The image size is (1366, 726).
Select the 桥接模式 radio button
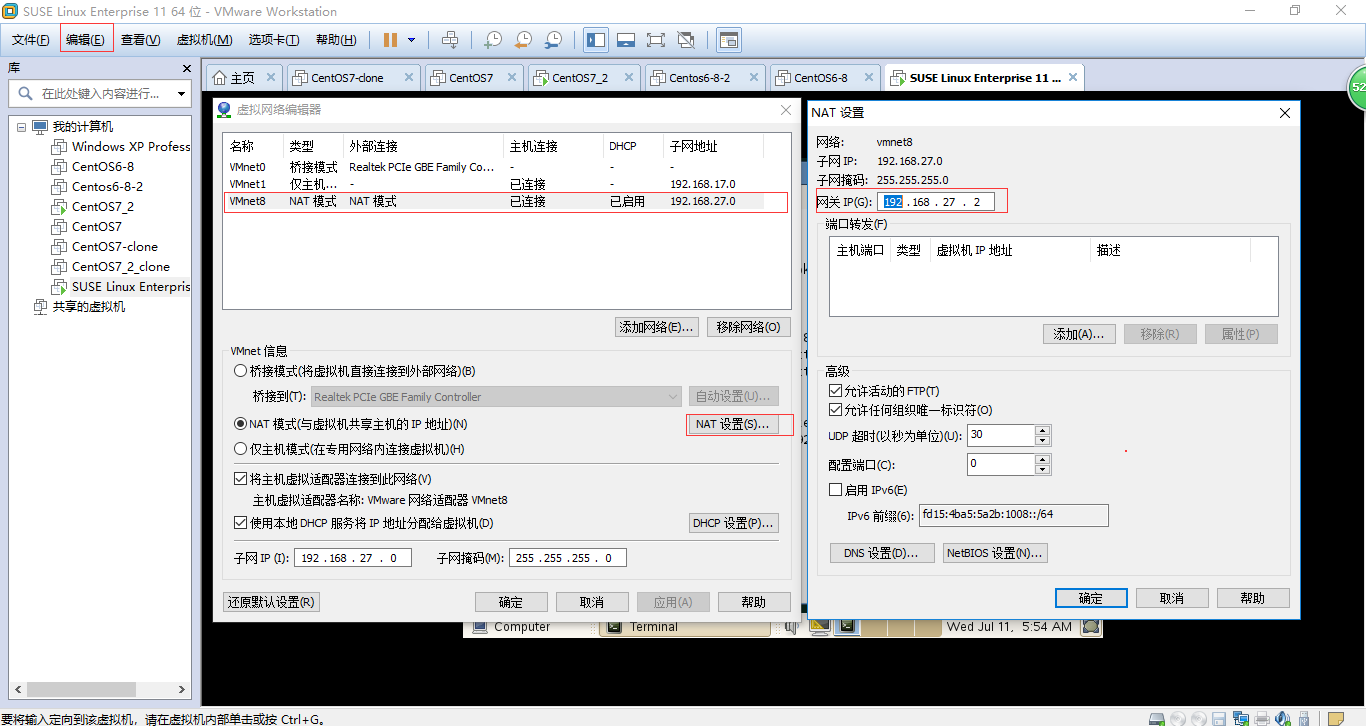pos(240,371)
